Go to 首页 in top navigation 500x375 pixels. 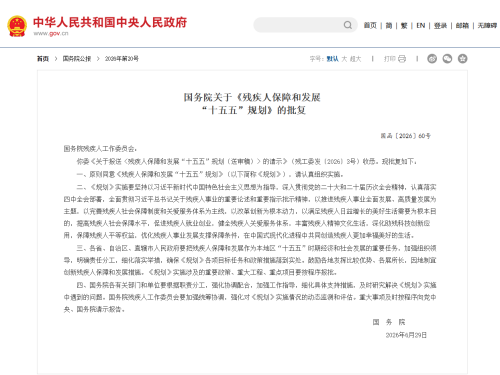370,26
